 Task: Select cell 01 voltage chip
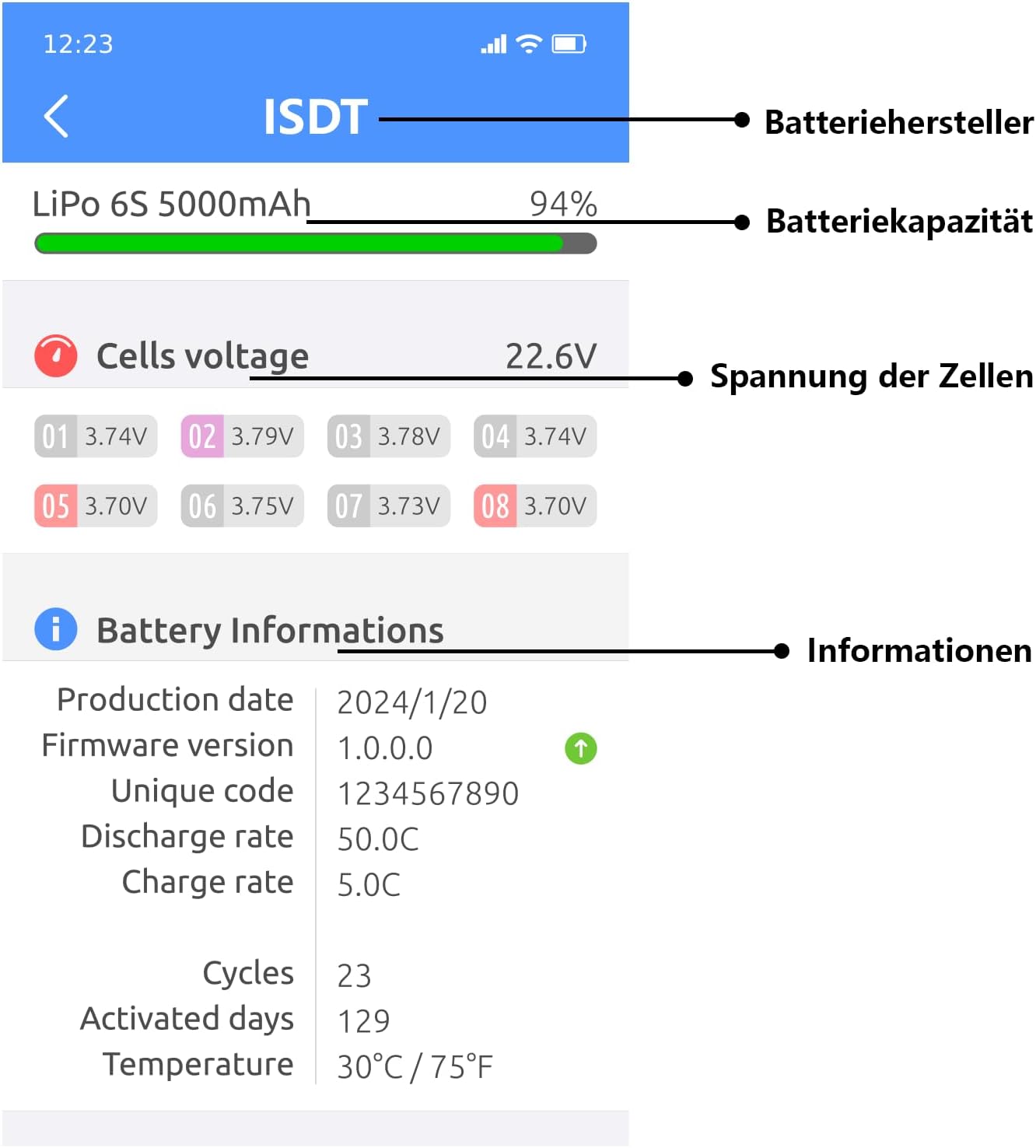pyautogui.click(x=96, y=436)
